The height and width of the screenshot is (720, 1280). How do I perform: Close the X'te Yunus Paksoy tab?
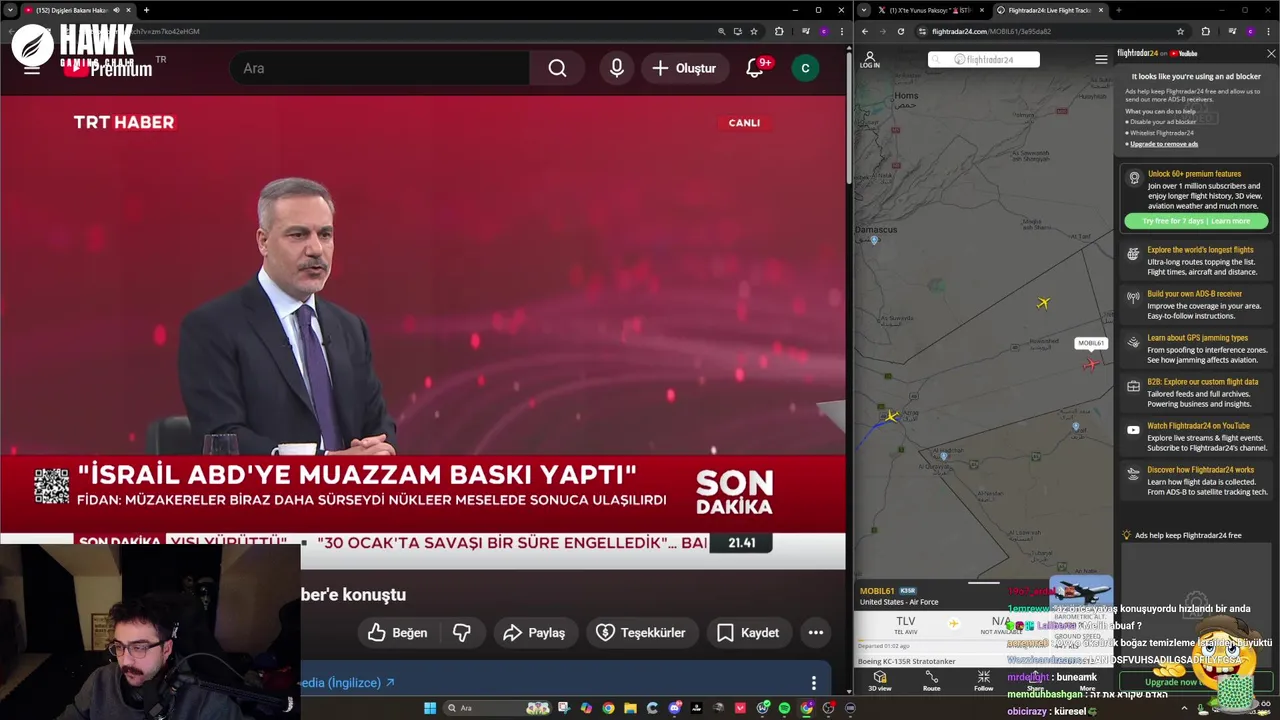982,10
